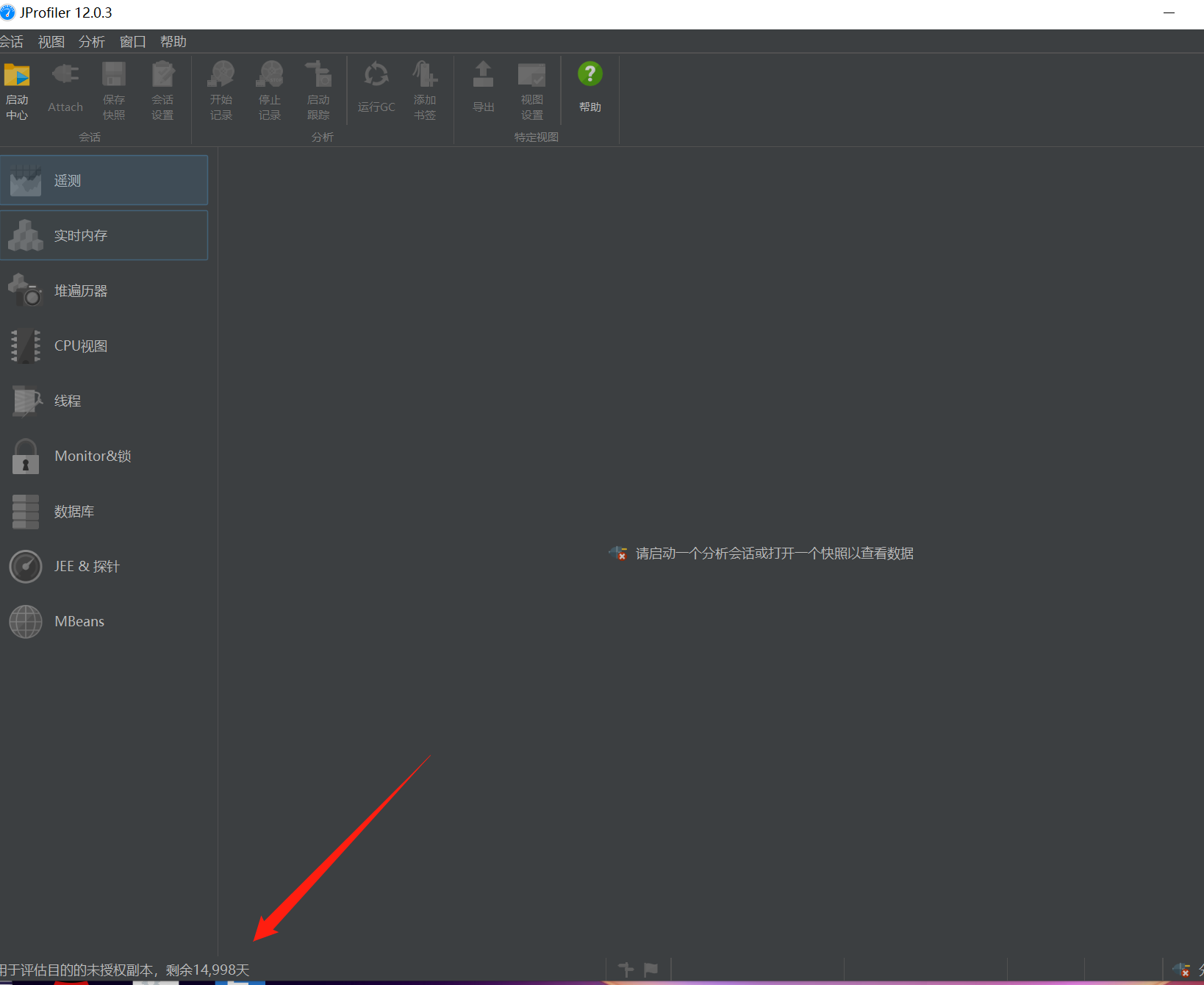Open the 会话 menu
The image size is (1204, 985).
[x=11, y=42]
